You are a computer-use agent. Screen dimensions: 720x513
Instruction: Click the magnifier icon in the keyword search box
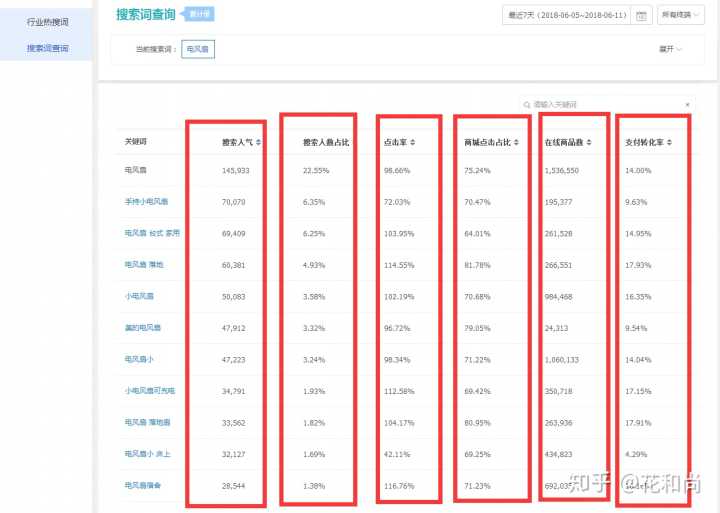click(527, 105)
